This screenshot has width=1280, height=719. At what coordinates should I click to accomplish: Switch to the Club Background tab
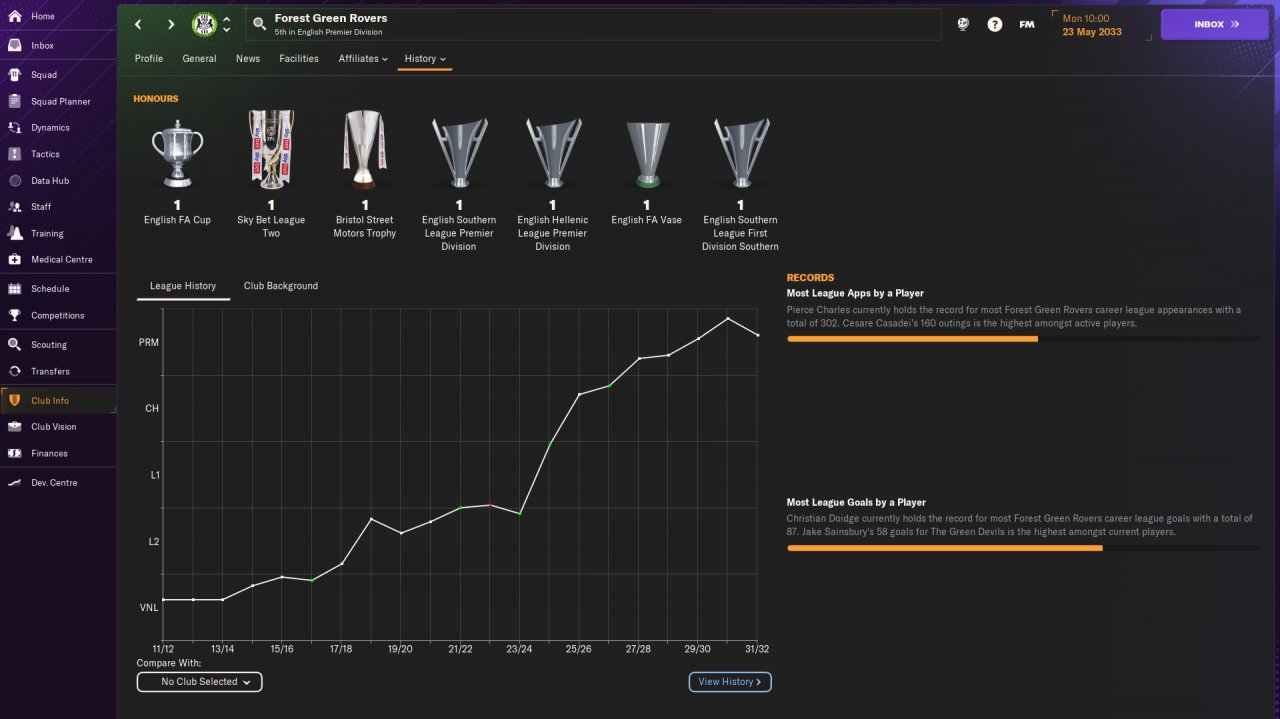click(281, 286)
